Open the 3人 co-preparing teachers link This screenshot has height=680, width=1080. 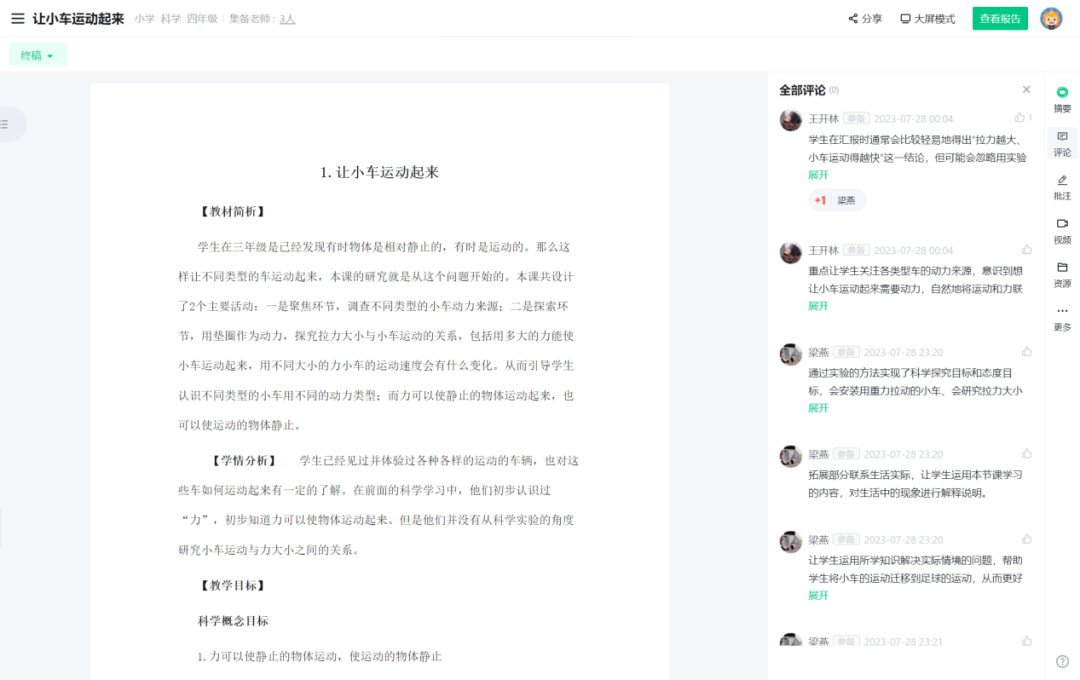click(287, 19)
